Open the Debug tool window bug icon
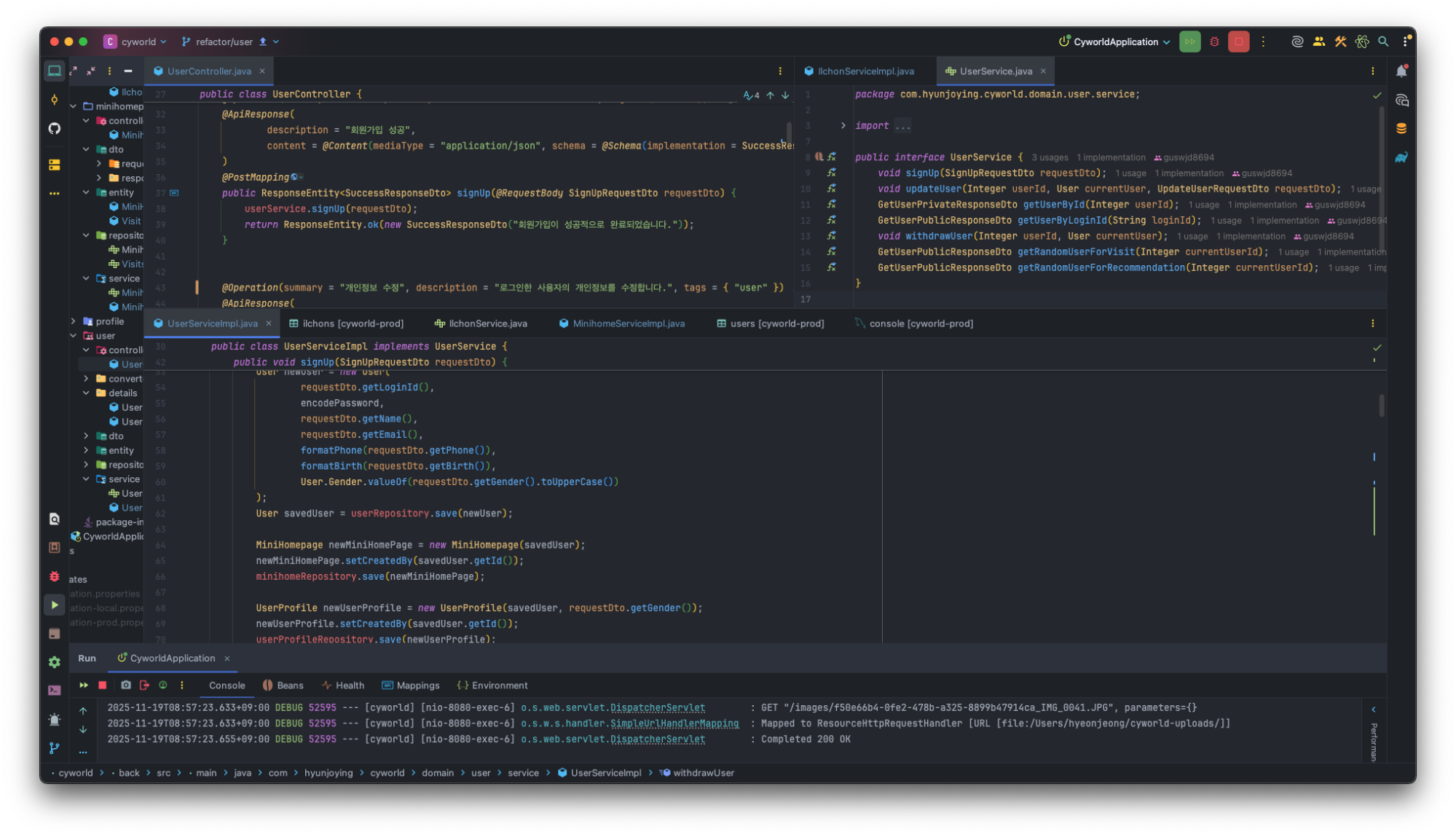 click(x=54, y=576)
